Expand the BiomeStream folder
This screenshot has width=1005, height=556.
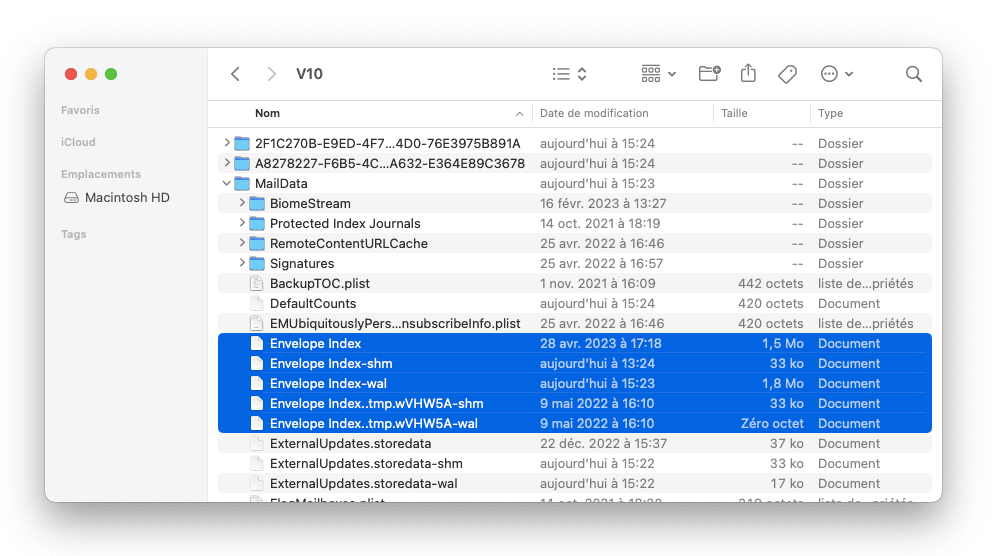[x=242, y=204]
